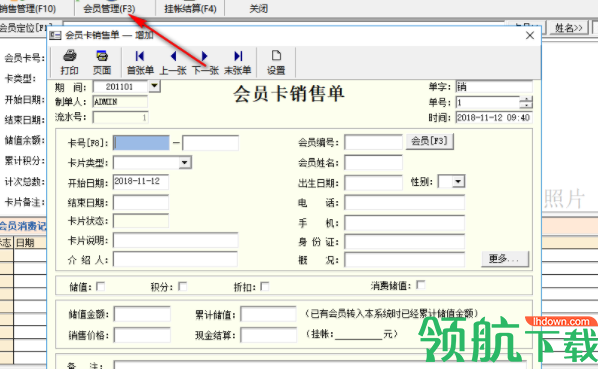Click the 姓名>> button in main window
Screen dimensions: 598x369
[x=568, y=28]
